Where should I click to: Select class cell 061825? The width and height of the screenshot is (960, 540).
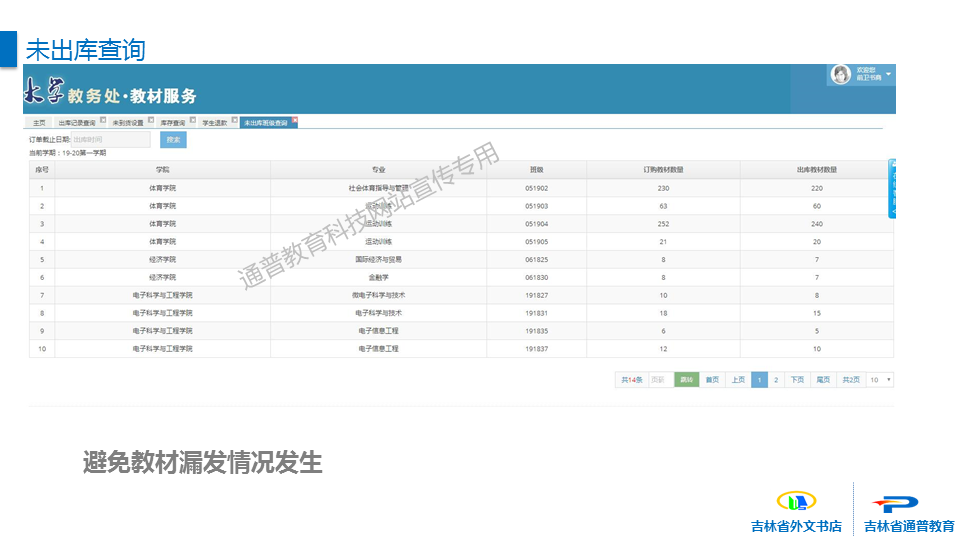pyautogui.click(x=536, y=260)
